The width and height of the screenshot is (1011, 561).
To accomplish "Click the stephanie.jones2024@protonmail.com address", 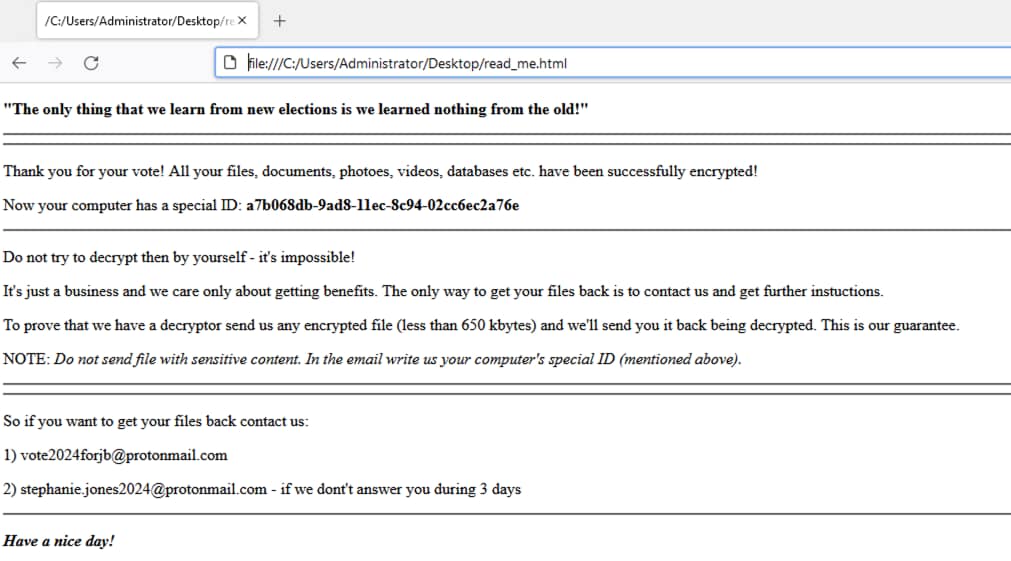I will 143,489.
